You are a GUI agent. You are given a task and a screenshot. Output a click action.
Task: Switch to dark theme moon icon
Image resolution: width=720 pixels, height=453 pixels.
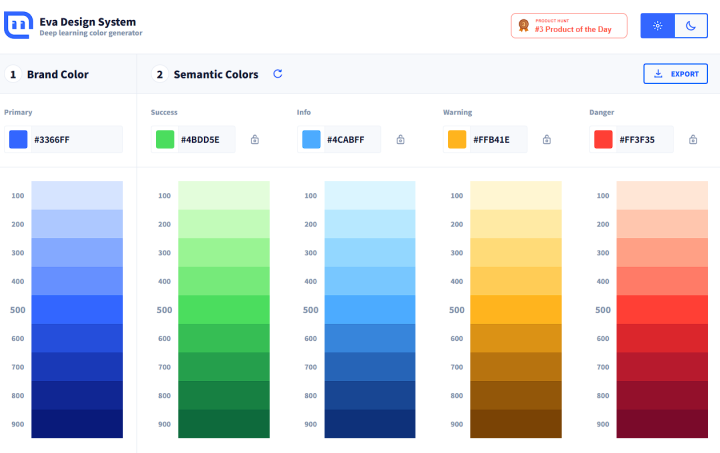click(691, 26)
